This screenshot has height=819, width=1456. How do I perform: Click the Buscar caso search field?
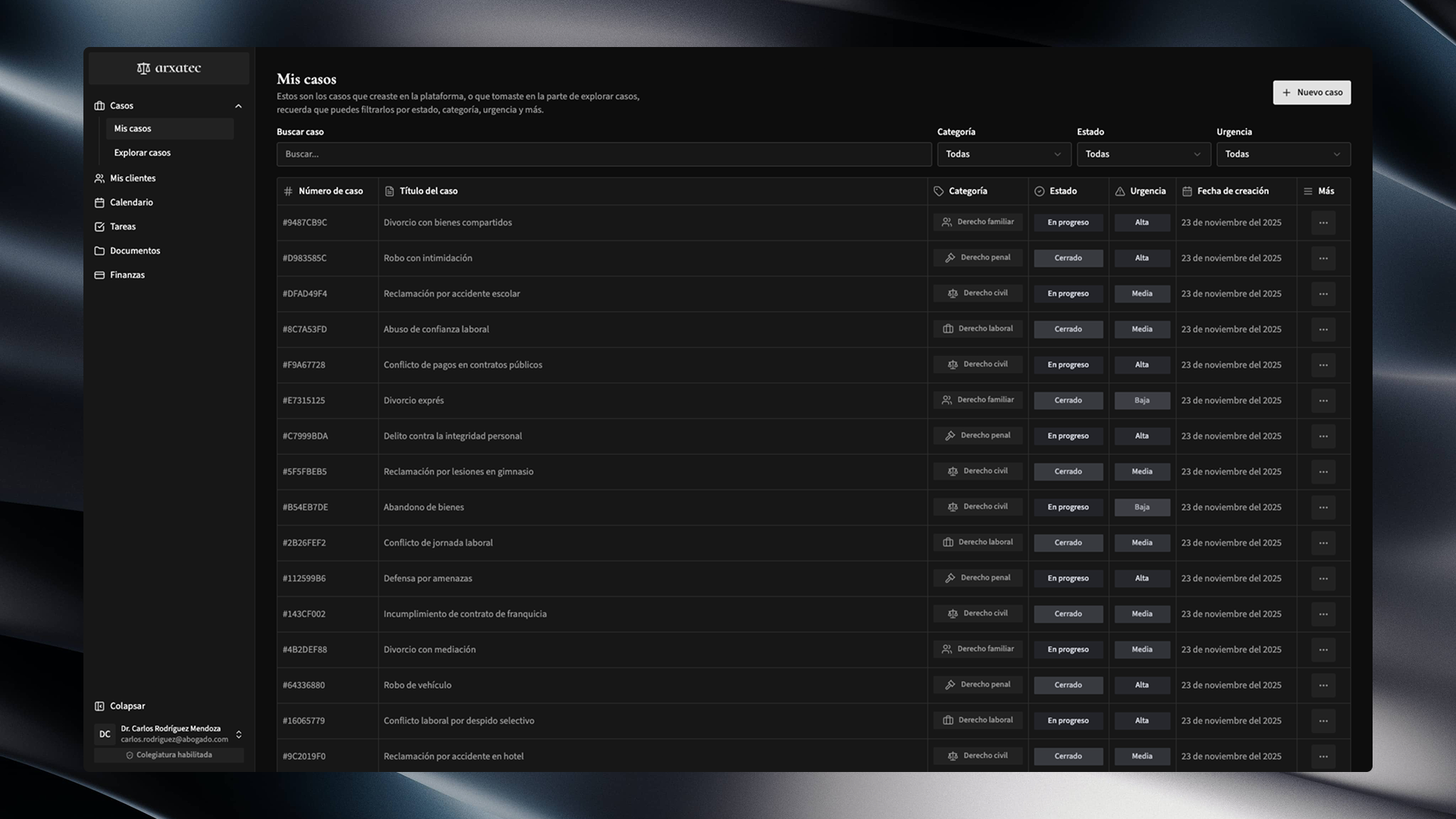pos(604,154)
